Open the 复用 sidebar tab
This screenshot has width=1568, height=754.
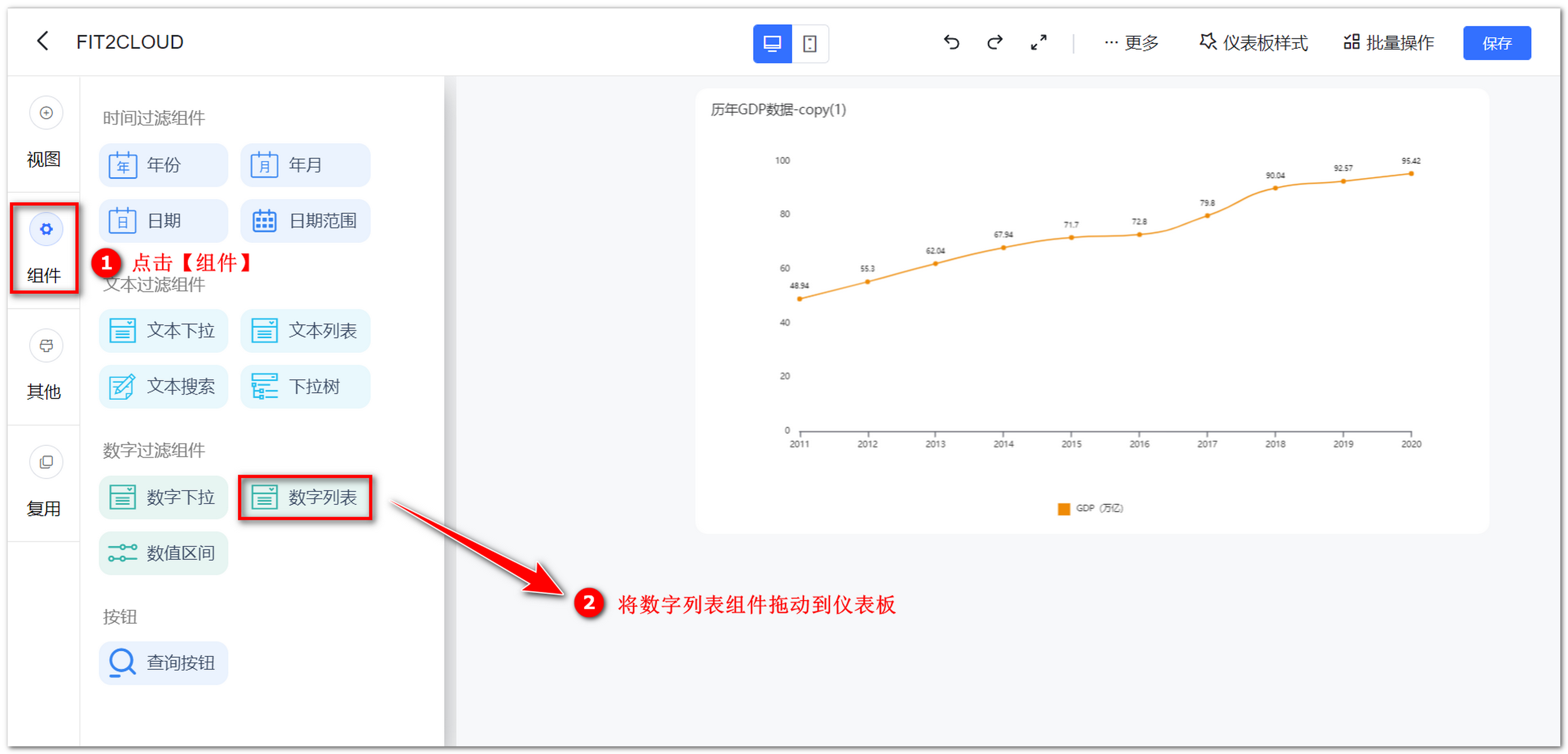click(44, 483)
